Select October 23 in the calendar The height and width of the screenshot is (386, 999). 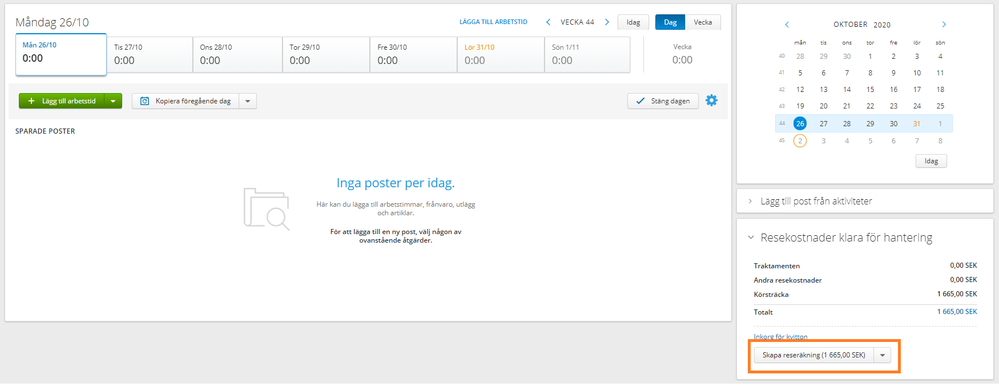(x=894, y=106)
